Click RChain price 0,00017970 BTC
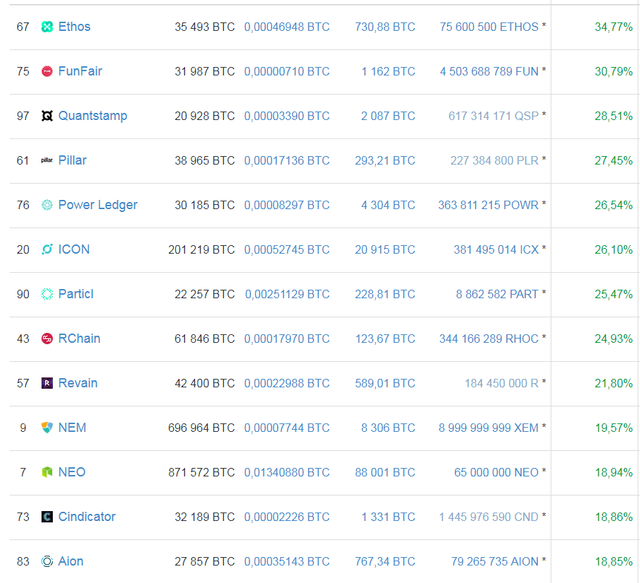Viewport: 640px width, 583px height. pos(287,338)
